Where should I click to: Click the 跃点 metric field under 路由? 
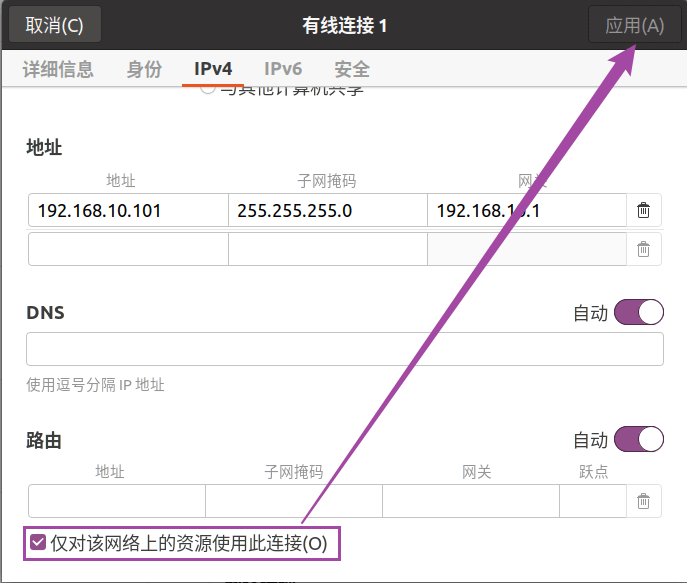592,501
